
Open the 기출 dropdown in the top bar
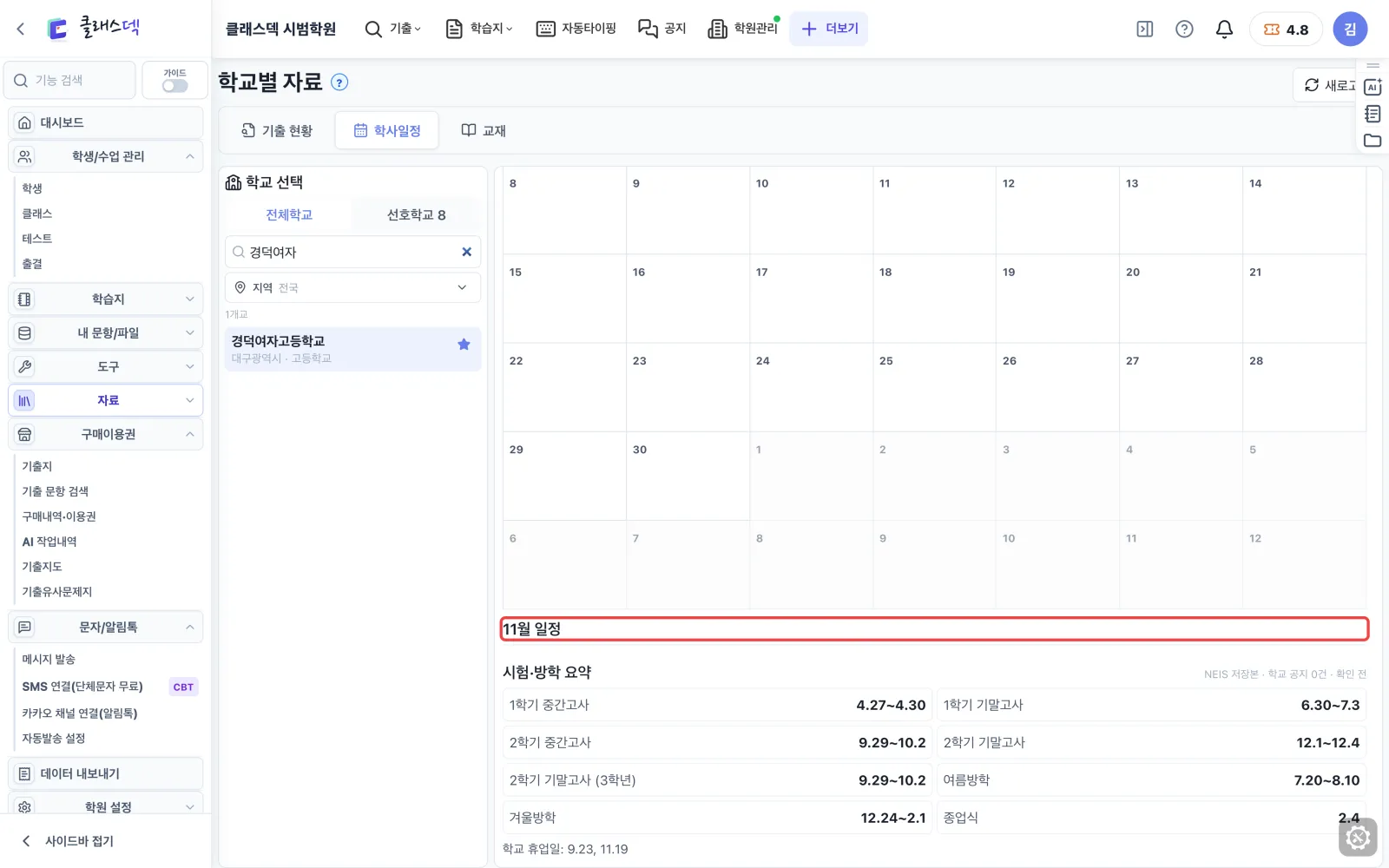coord(392,29)
